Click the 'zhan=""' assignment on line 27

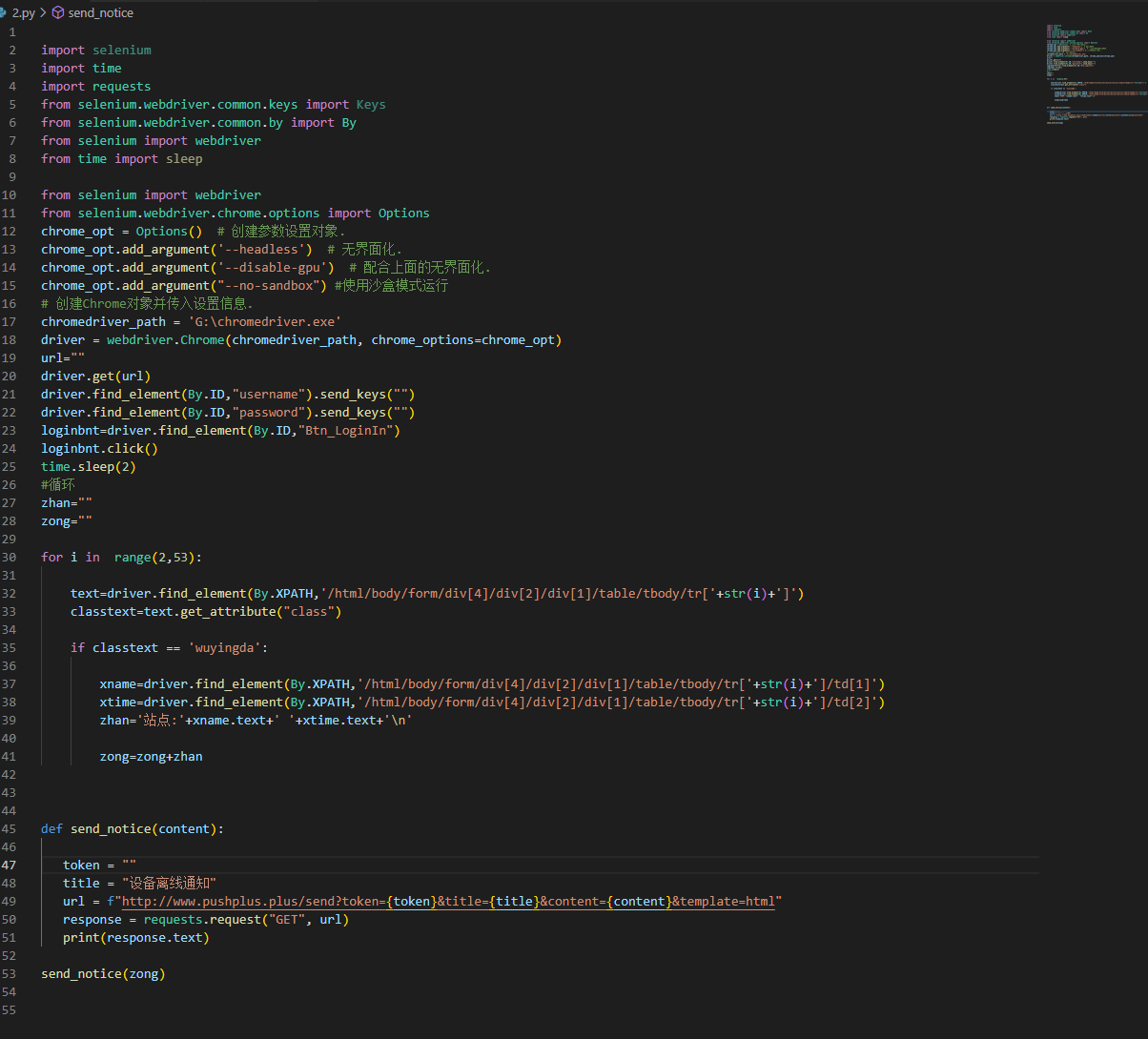tap(67, 502)
